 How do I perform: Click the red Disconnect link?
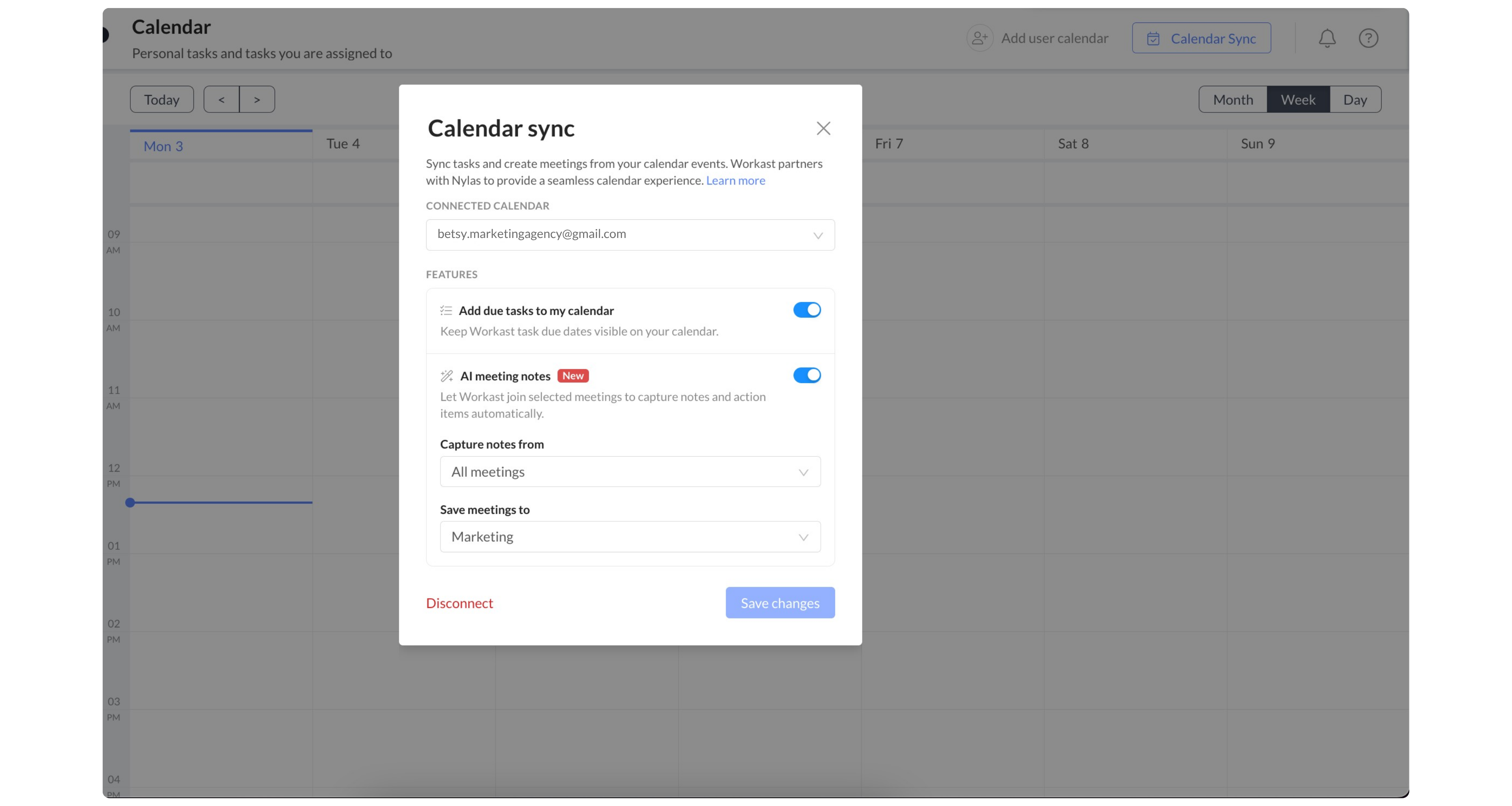tap(459, 603)
